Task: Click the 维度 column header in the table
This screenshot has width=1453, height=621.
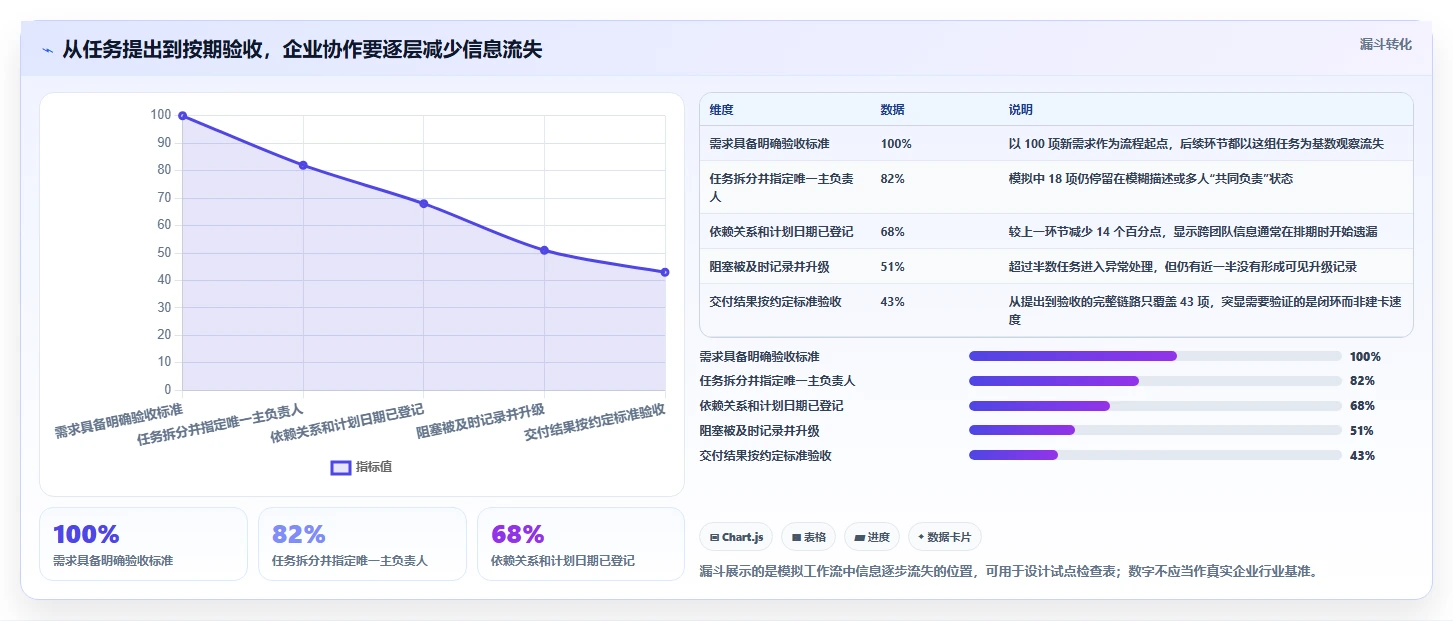Action: click(x=721, y=110)
